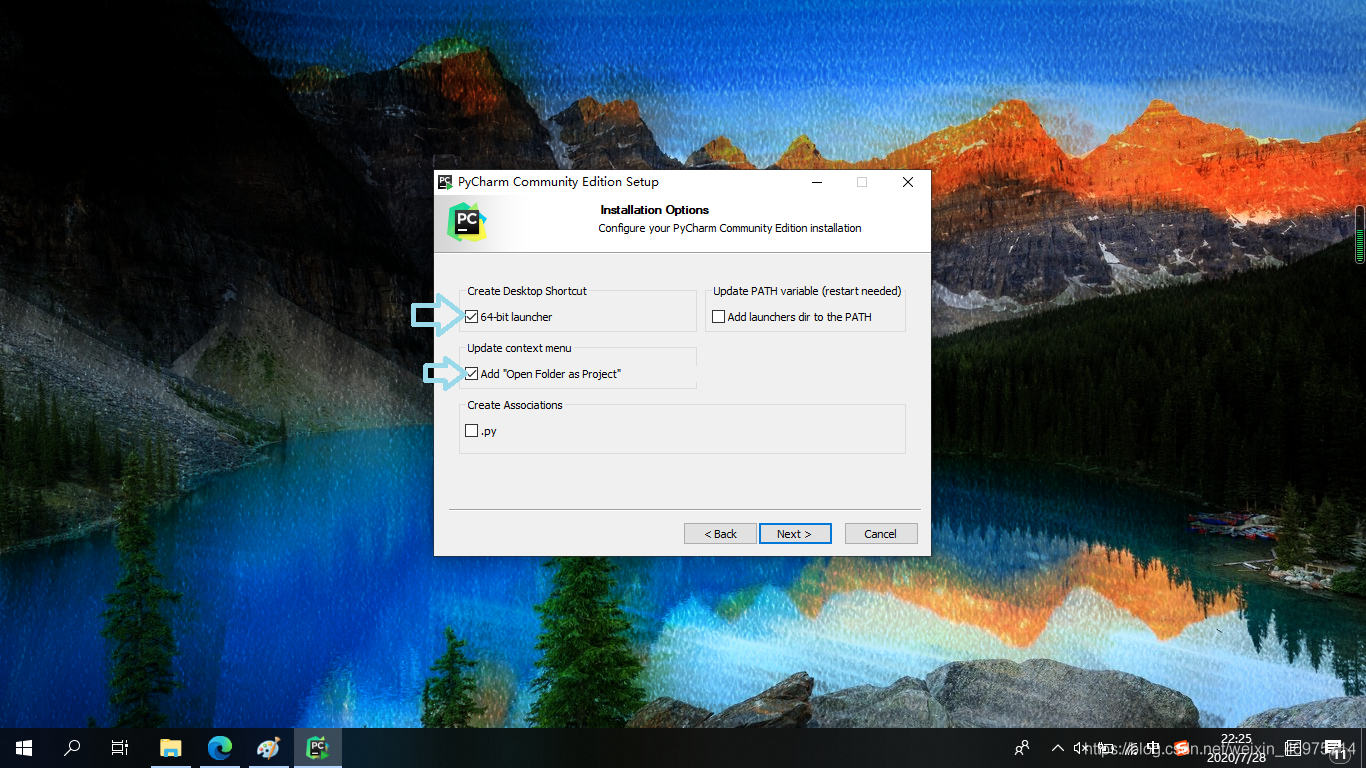Click the "Create Associations" group label
Viewport: 1366px width, 768px height.
[x=515, y=405]
